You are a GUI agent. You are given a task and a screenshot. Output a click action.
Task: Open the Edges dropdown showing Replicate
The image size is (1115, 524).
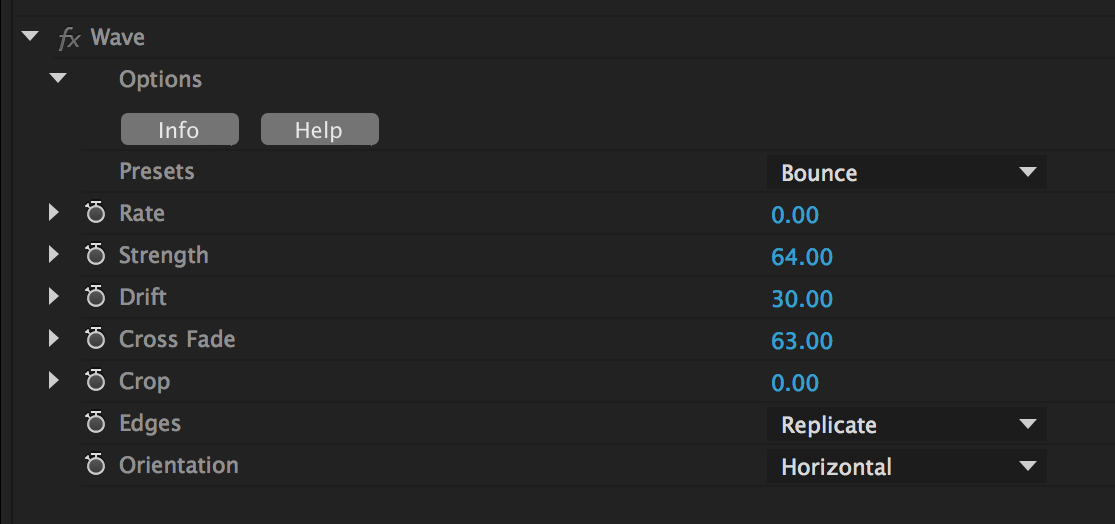[906, 425]
